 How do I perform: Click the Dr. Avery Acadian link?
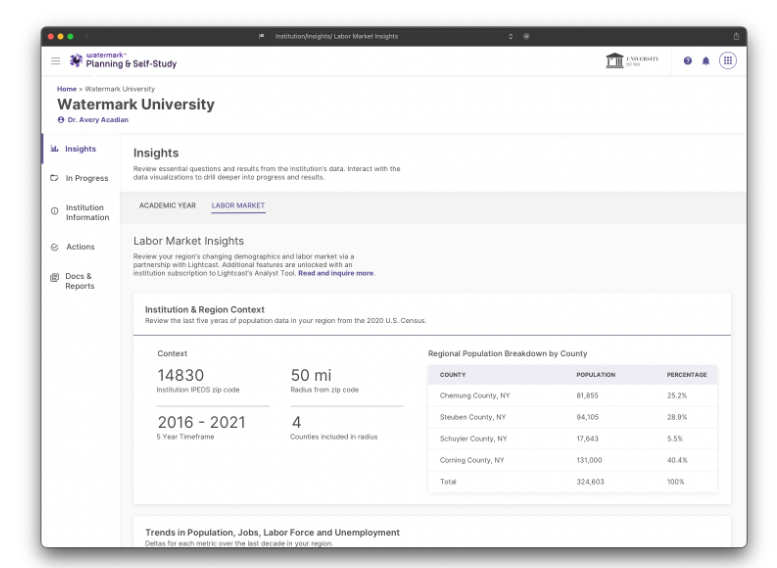coord(98,119)
